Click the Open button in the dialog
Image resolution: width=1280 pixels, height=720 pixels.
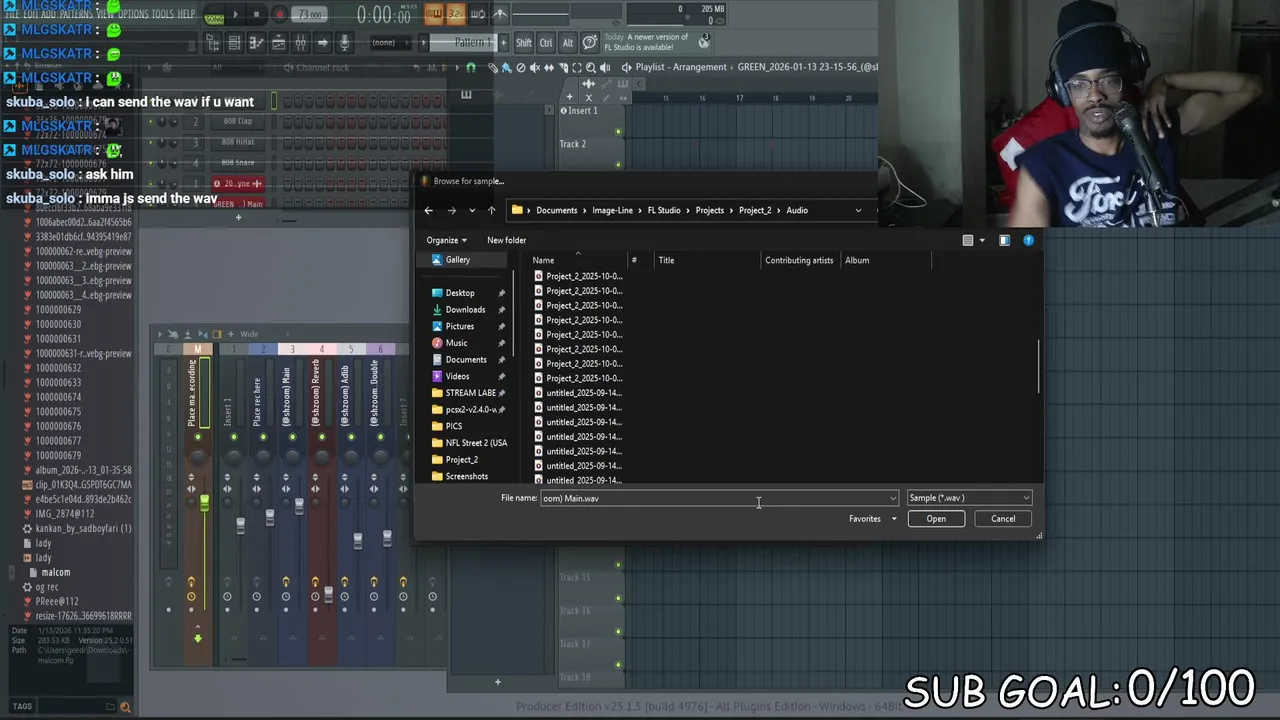coord(936,519)
